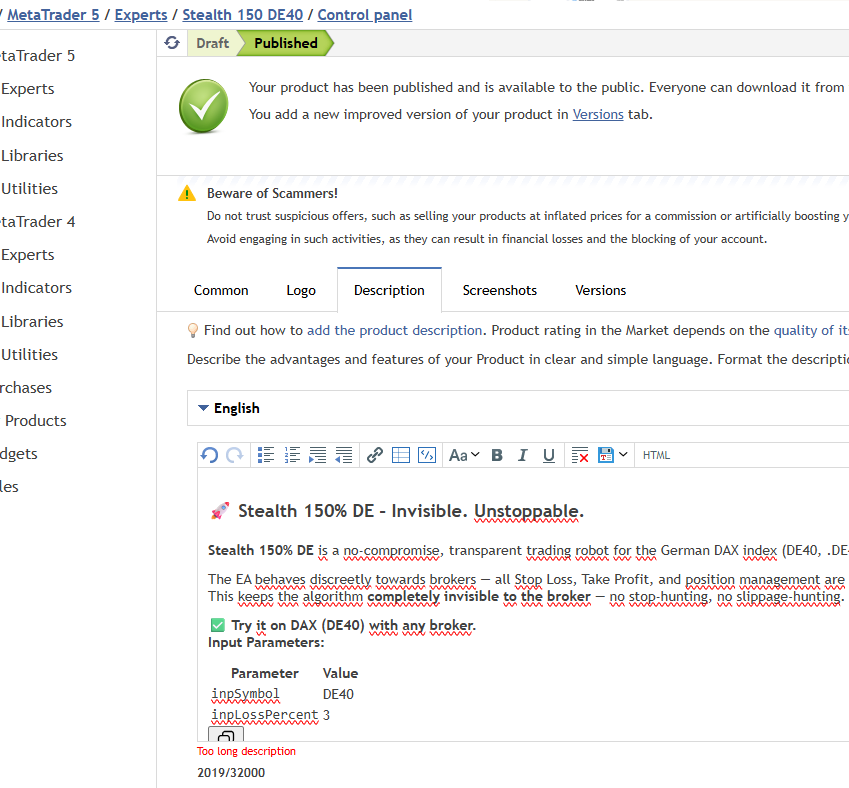
Task: Open the Experts breadcrumb link
Action: click(141, 15)
